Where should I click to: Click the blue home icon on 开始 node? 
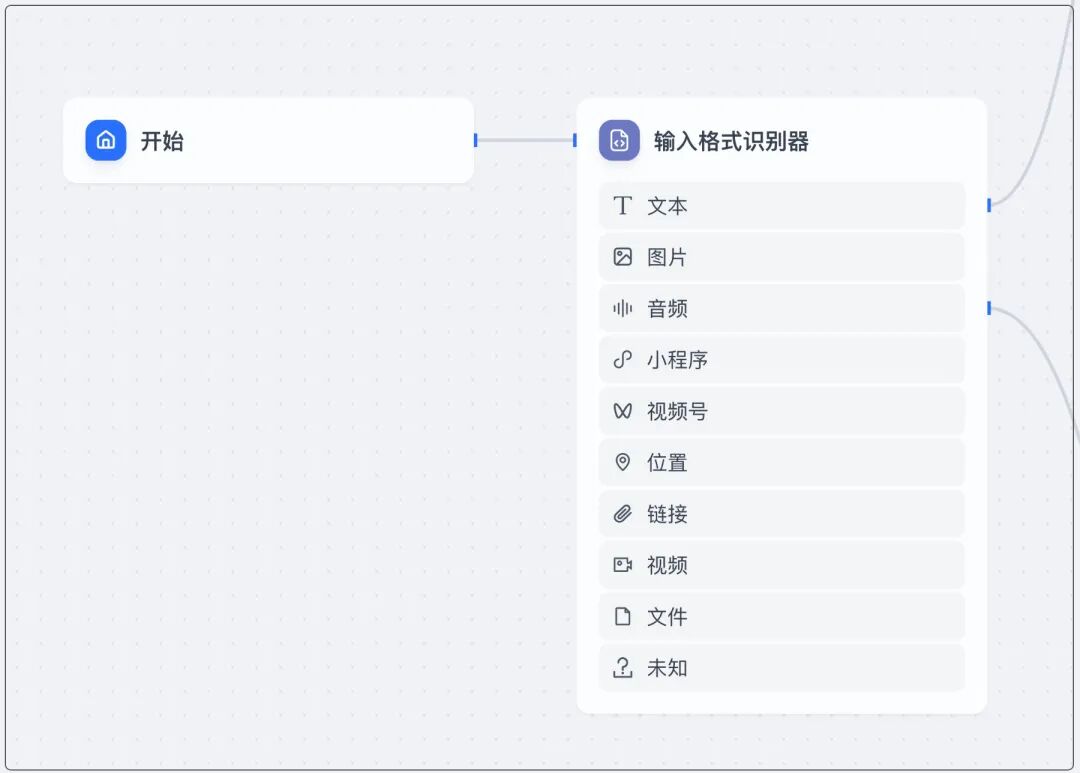click(x=105, y=141)
